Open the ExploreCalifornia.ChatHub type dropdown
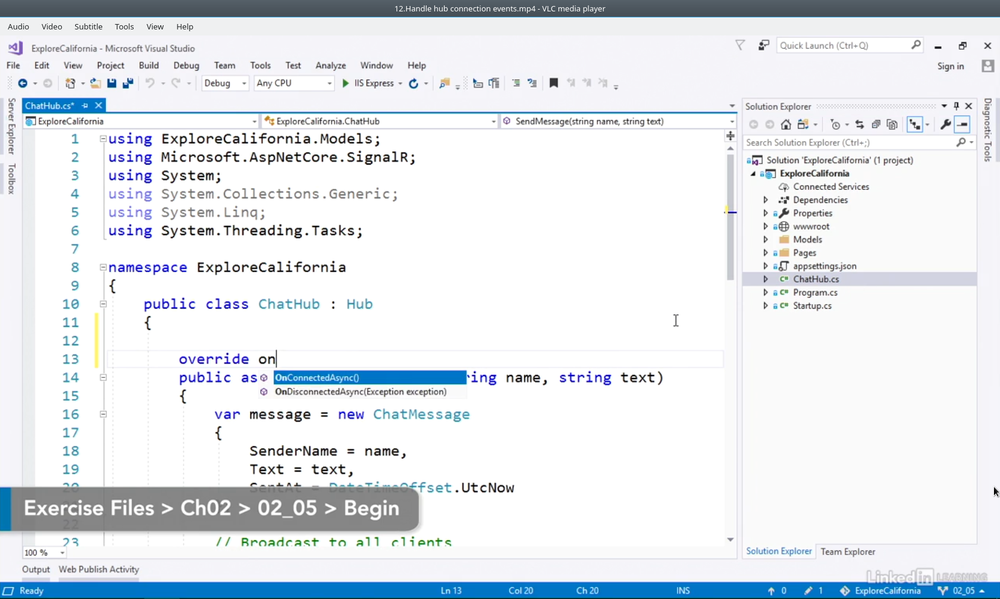Viewport: 1000px width, 599px height. [380, 121]
